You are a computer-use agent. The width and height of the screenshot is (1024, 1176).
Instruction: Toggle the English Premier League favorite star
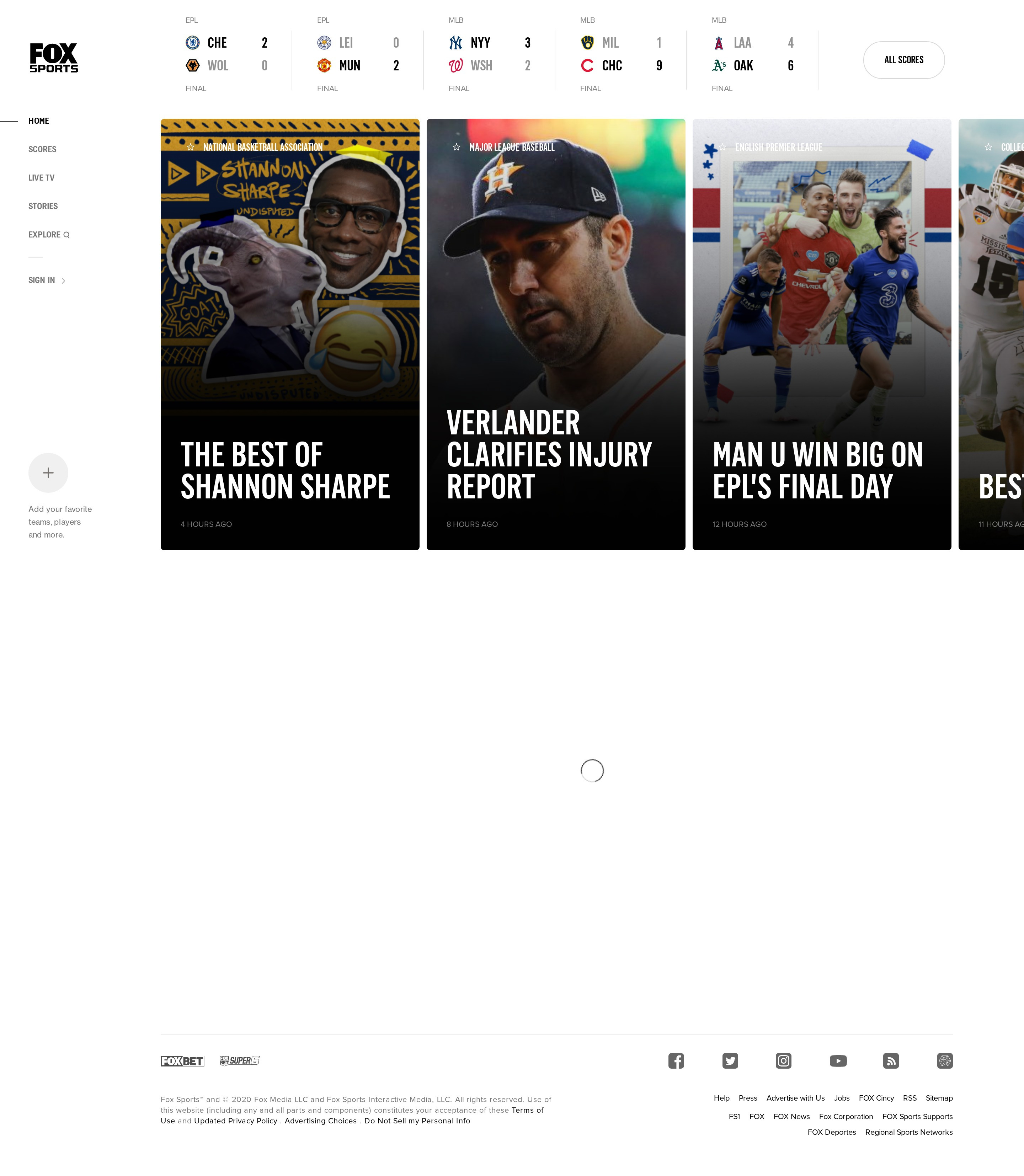tap(722, 148)
